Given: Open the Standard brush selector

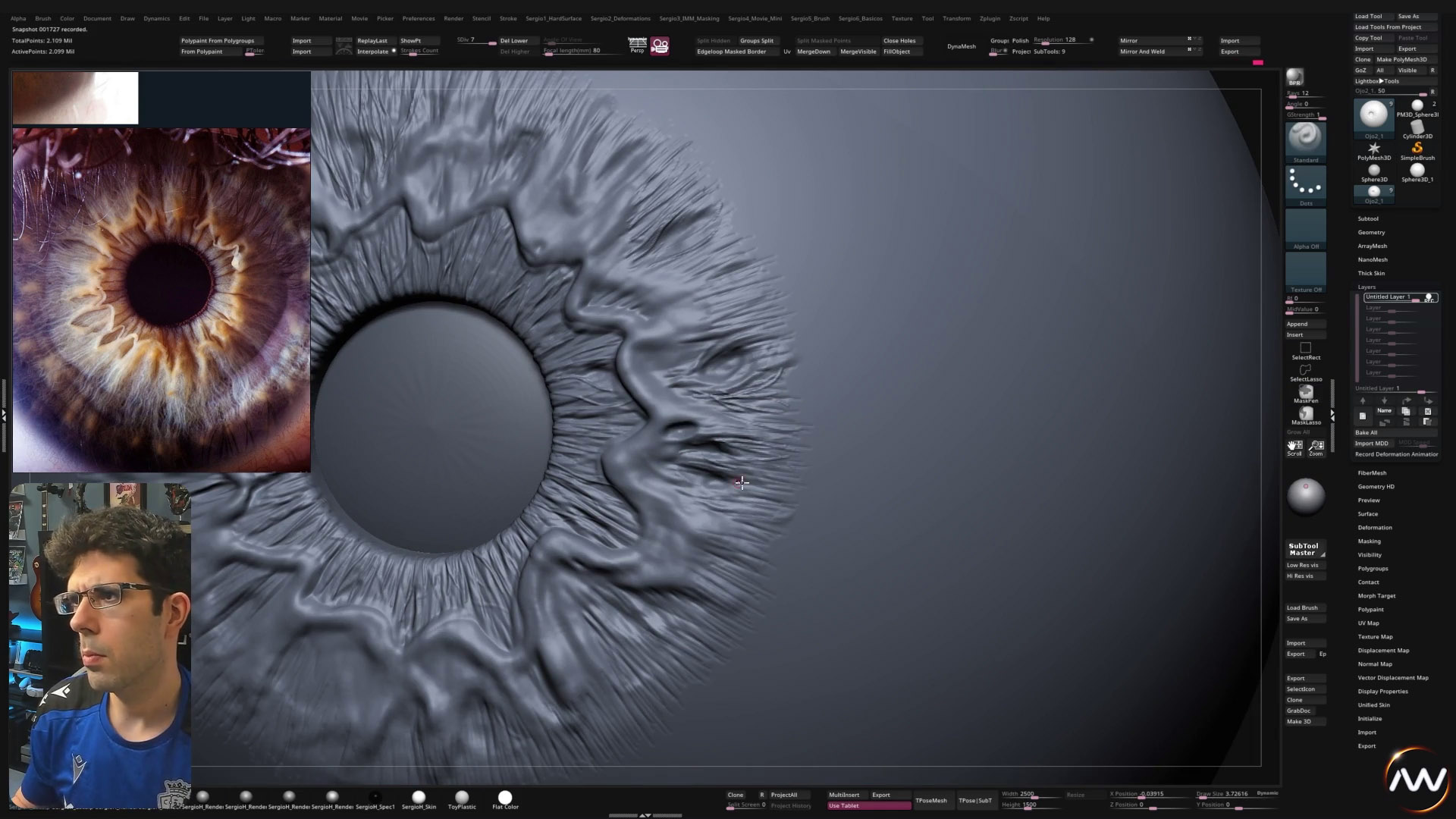Looking at the screenshot, I should (1305, 140).
